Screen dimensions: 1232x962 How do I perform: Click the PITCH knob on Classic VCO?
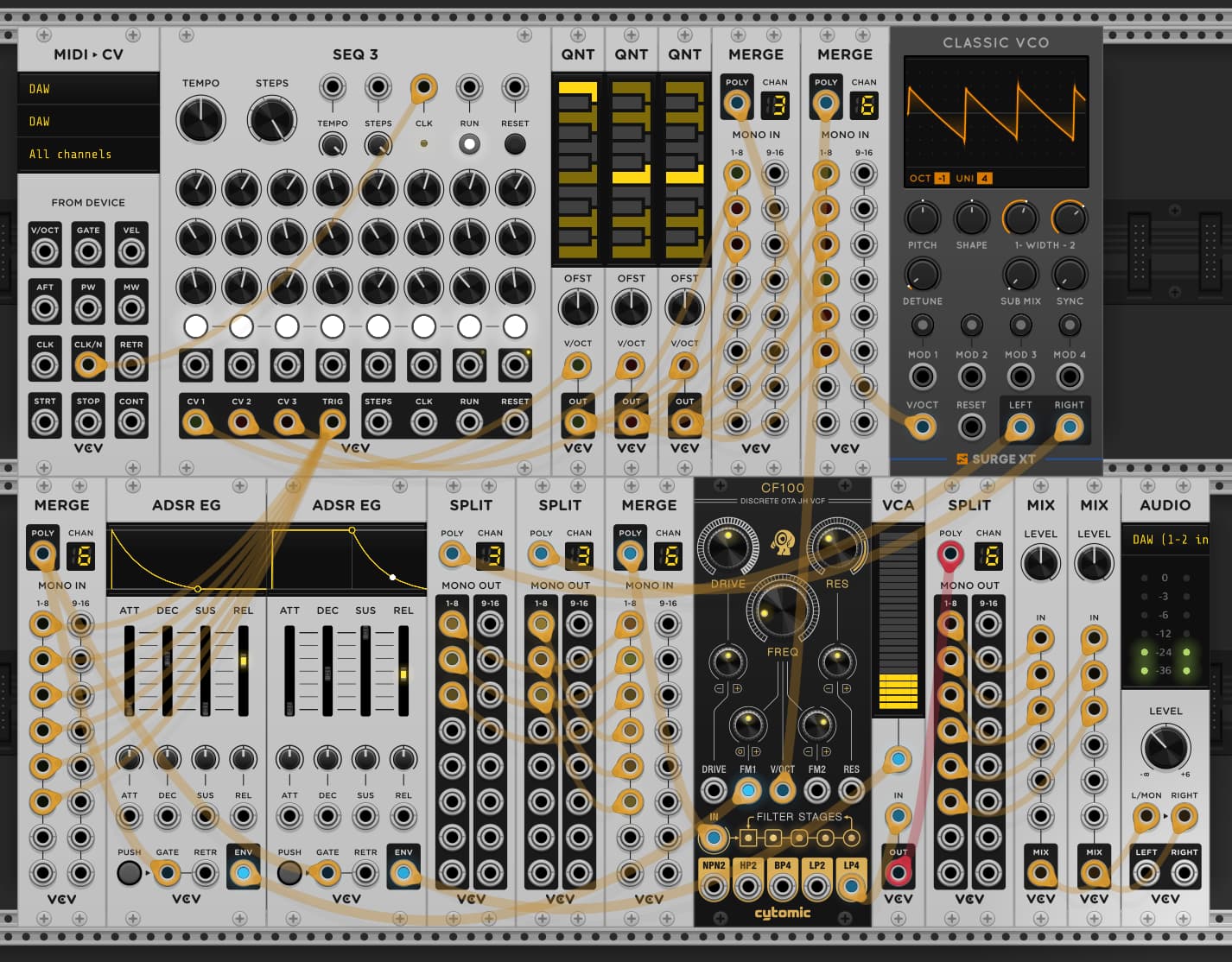pos(923,218)
